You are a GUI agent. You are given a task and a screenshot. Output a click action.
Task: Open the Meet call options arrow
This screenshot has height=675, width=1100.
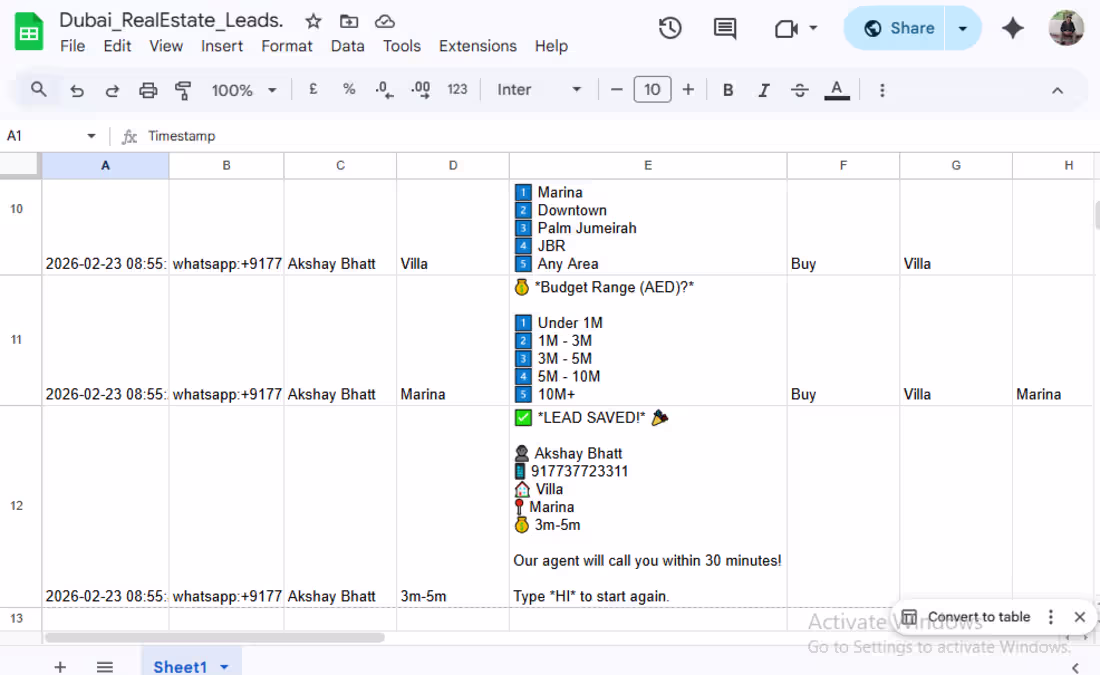click(813, 28)
